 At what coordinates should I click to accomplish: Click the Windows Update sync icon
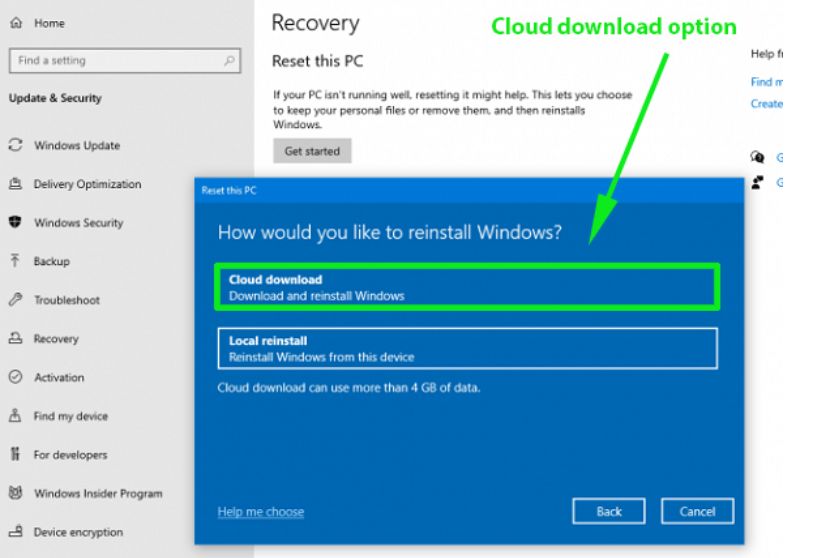tap(16, 145)
